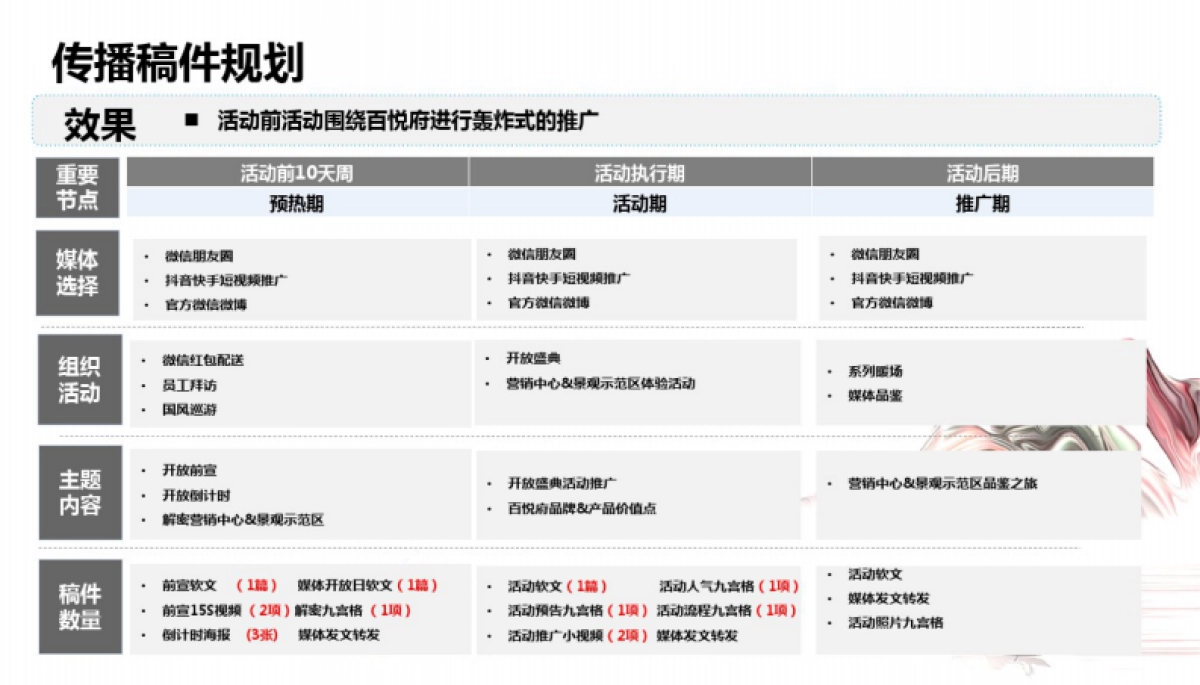Select the 开放倒计时 bullet text
Image resolution: width=1200 pixels, height=685 pixels.
(196, 495)
